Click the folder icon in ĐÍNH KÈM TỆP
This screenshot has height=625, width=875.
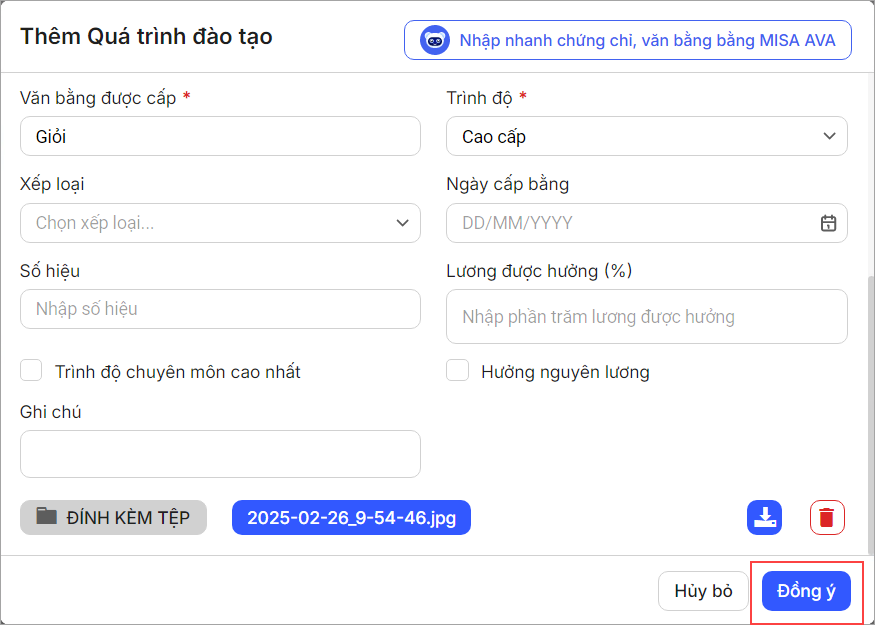point(47,516)
